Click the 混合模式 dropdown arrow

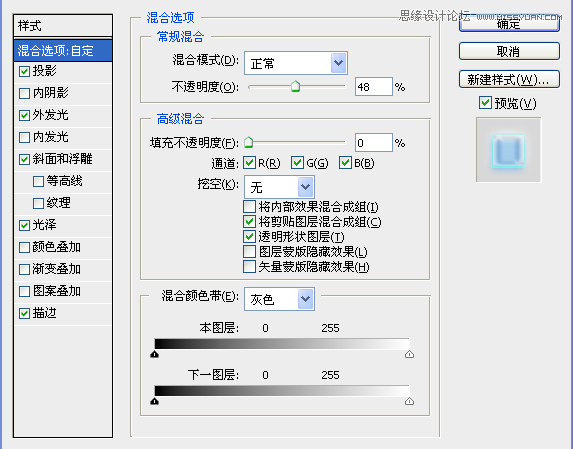pyautogui.click(x=338, y=63)
